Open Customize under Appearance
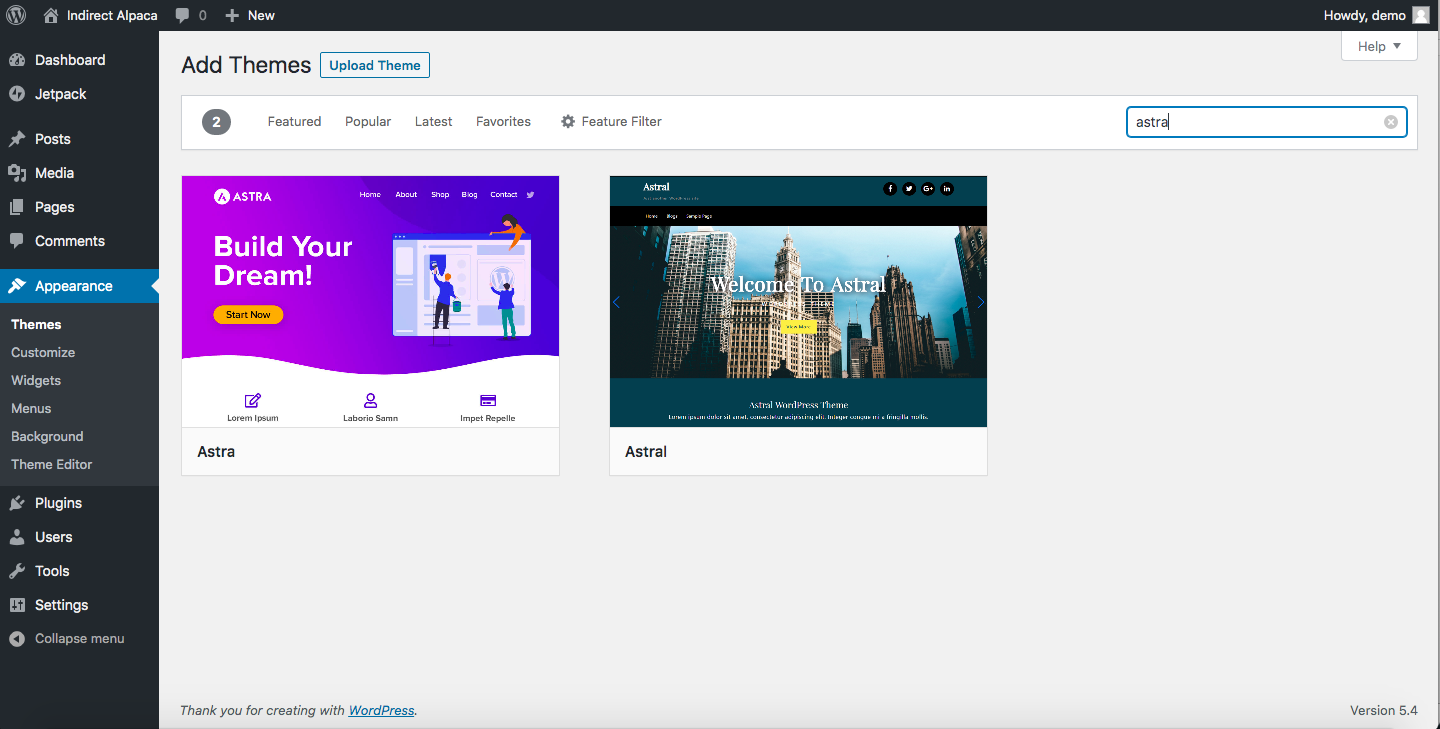This screenshot has height=729, width=1440. (x=43, y=352)
